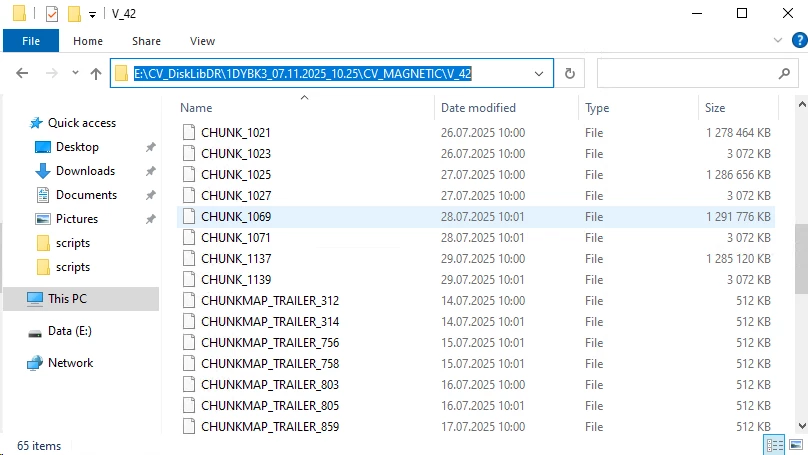
Task: Open the recent locations dropdown
Action: tap(75, 73)
